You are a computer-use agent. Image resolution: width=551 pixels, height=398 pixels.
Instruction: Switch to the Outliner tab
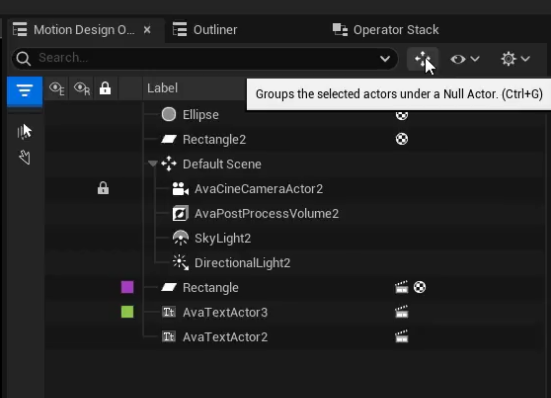coord(205,30)
